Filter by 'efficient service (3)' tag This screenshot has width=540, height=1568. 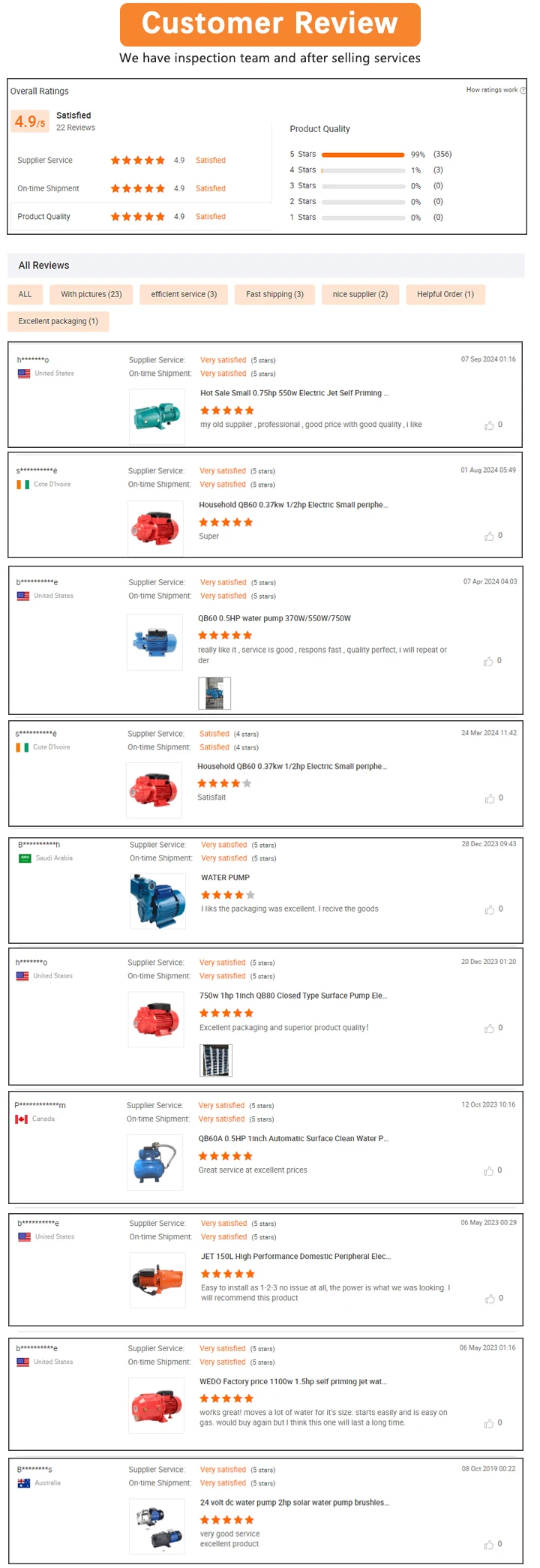coord(184,294)
